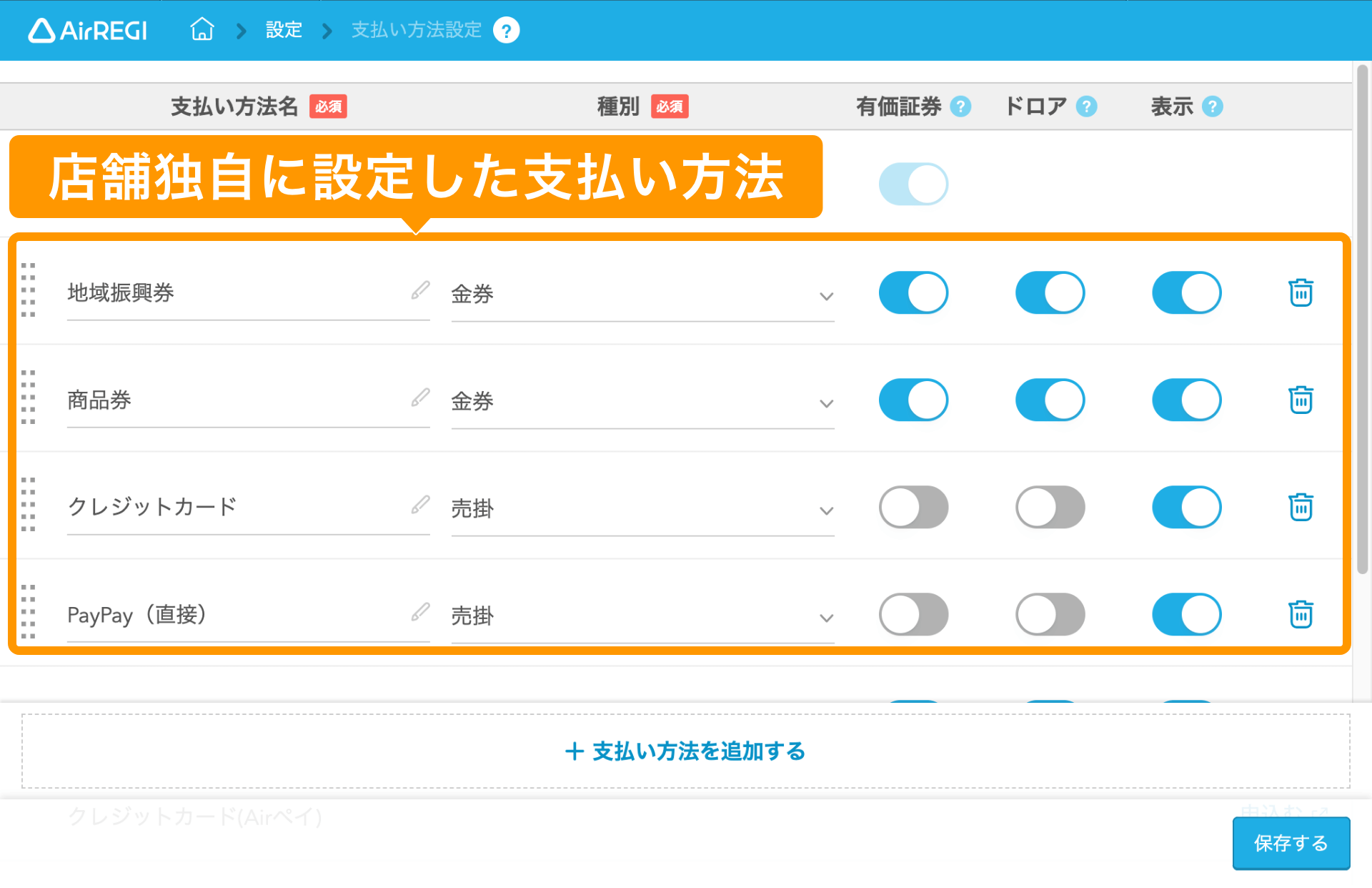Delete 地域振興券 with trash icon
Viewport: 1372px width, 888px height.
[1301, 292]
